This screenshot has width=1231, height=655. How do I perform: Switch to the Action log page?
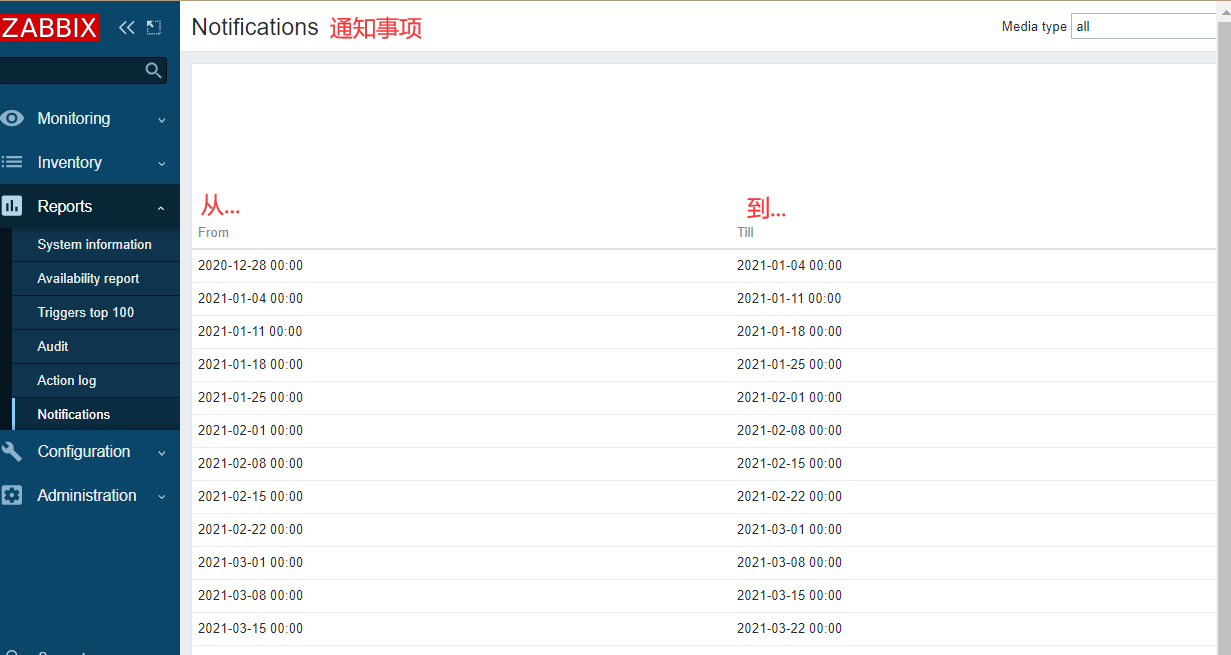pyautogui.click(x=66, y=380)
